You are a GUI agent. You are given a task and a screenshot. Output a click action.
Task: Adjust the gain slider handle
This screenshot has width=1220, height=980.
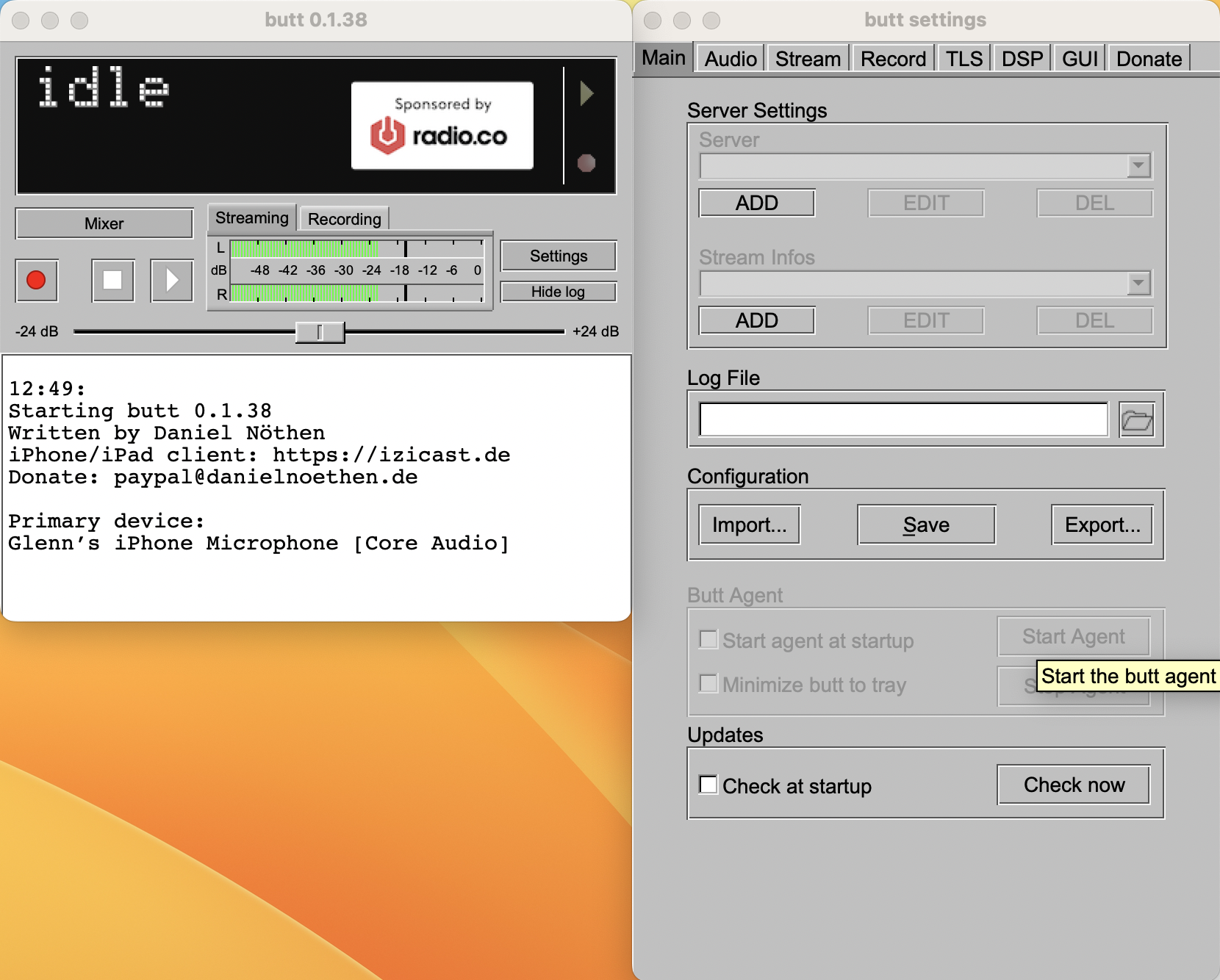[x=320, y=332]
